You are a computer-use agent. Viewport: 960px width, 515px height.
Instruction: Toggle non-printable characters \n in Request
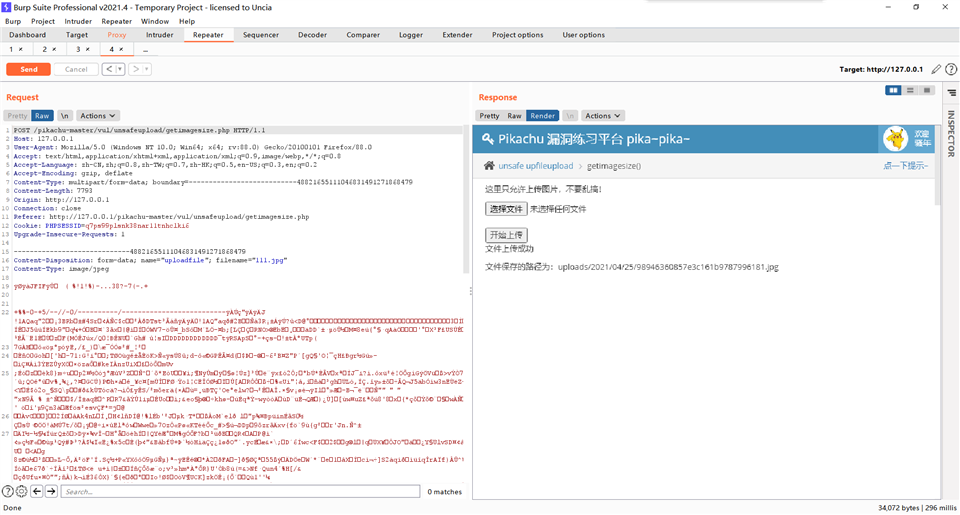coord(64,116)
